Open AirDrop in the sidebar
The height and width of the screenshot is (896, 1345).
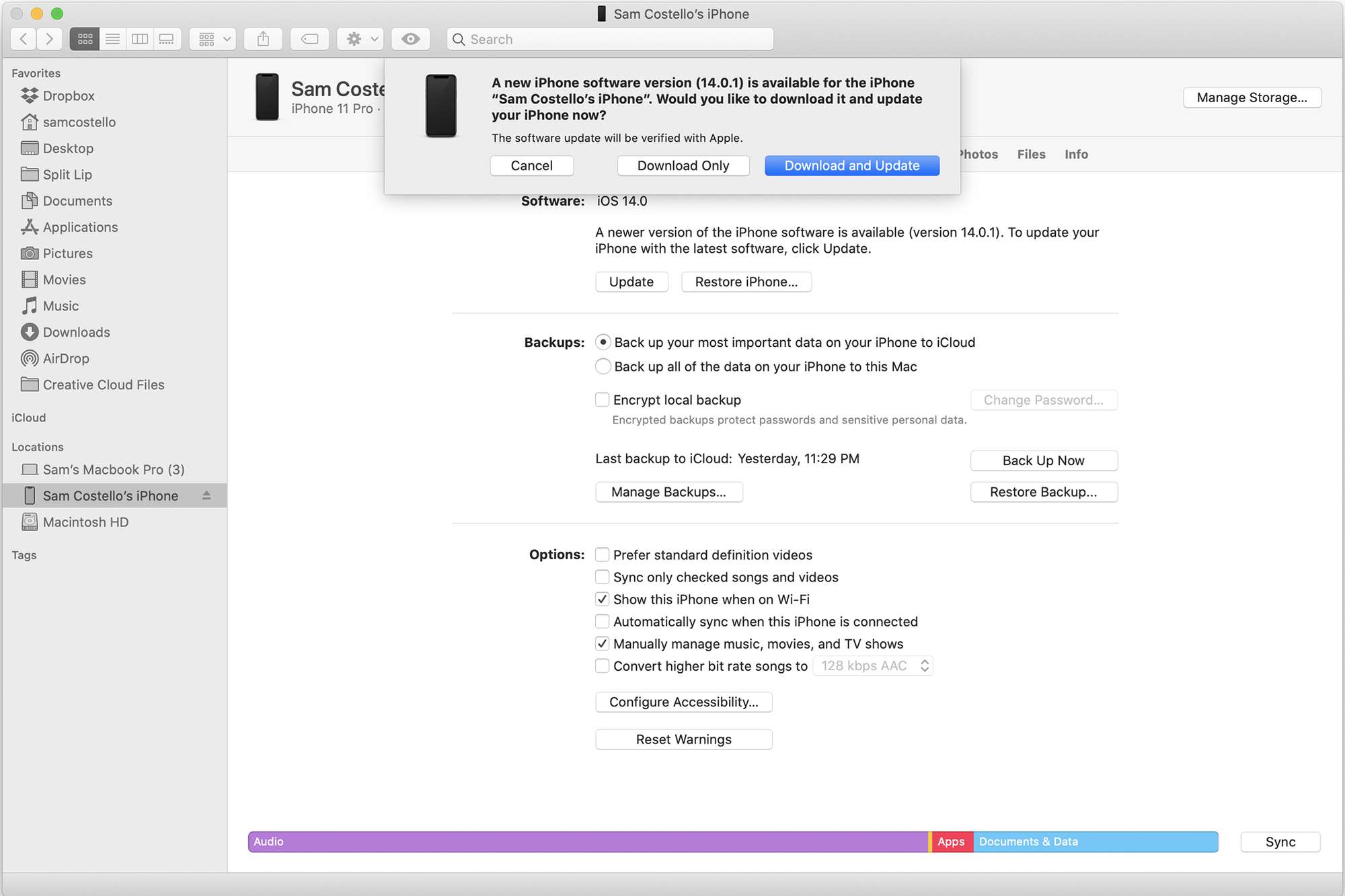114,358
